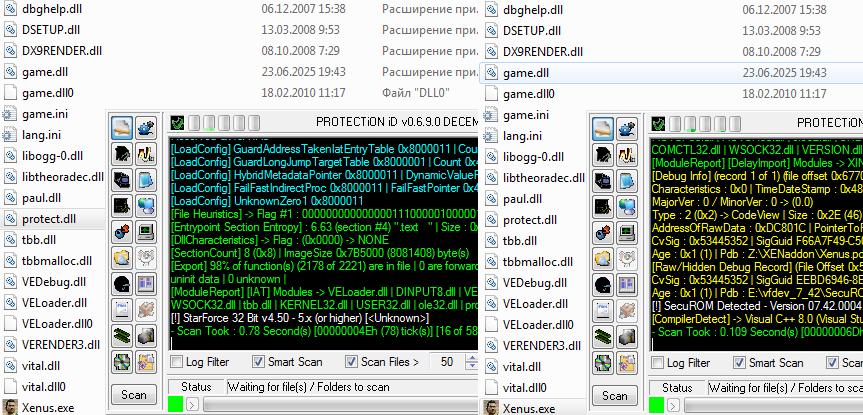Toggle the cut-off Scan checkbox in right Protection ID
The width and height of the screenshot is (863, 415).
(832, 363)
